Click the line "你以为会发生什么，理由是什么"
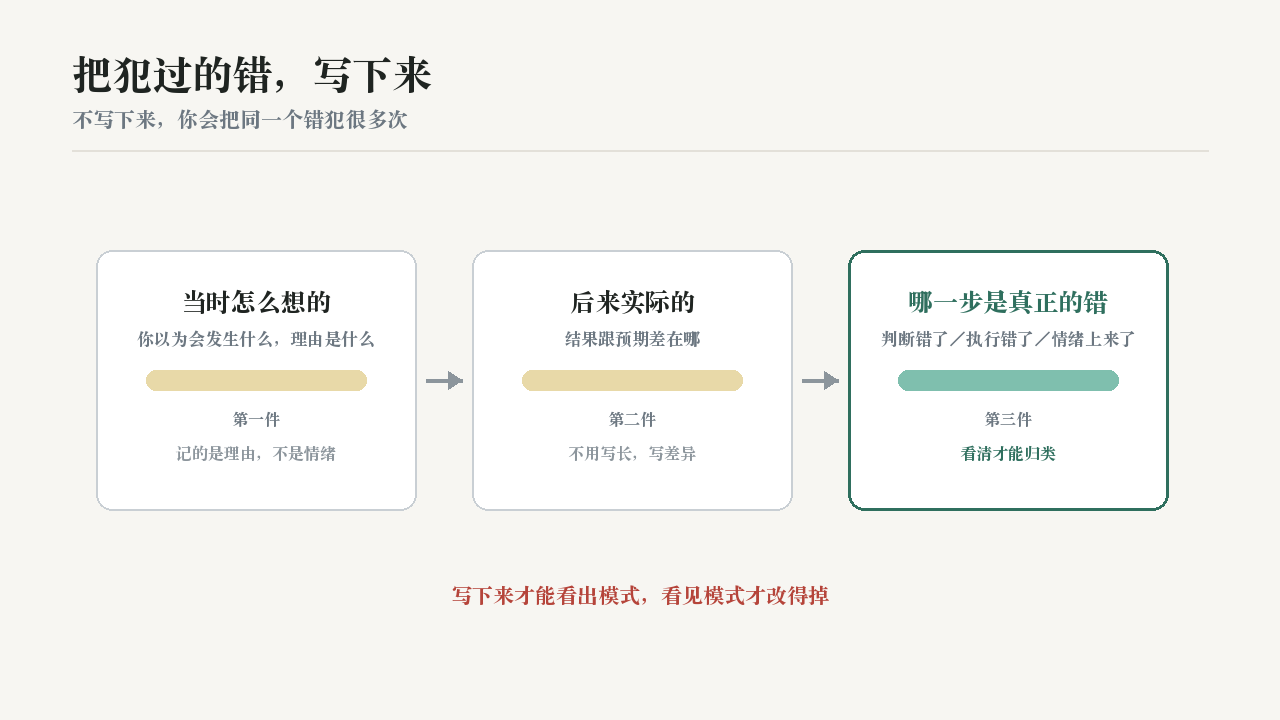 [x=256, y=339]
